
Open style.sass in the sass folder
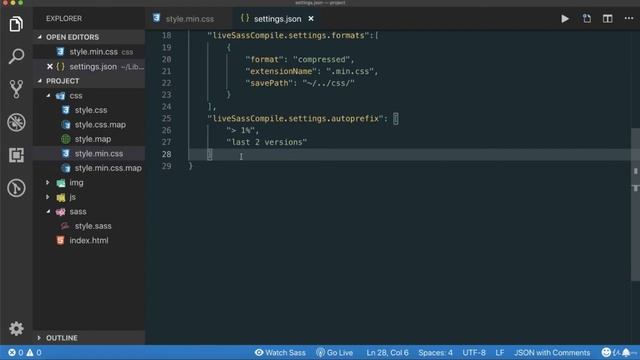(x=93, y=226)
